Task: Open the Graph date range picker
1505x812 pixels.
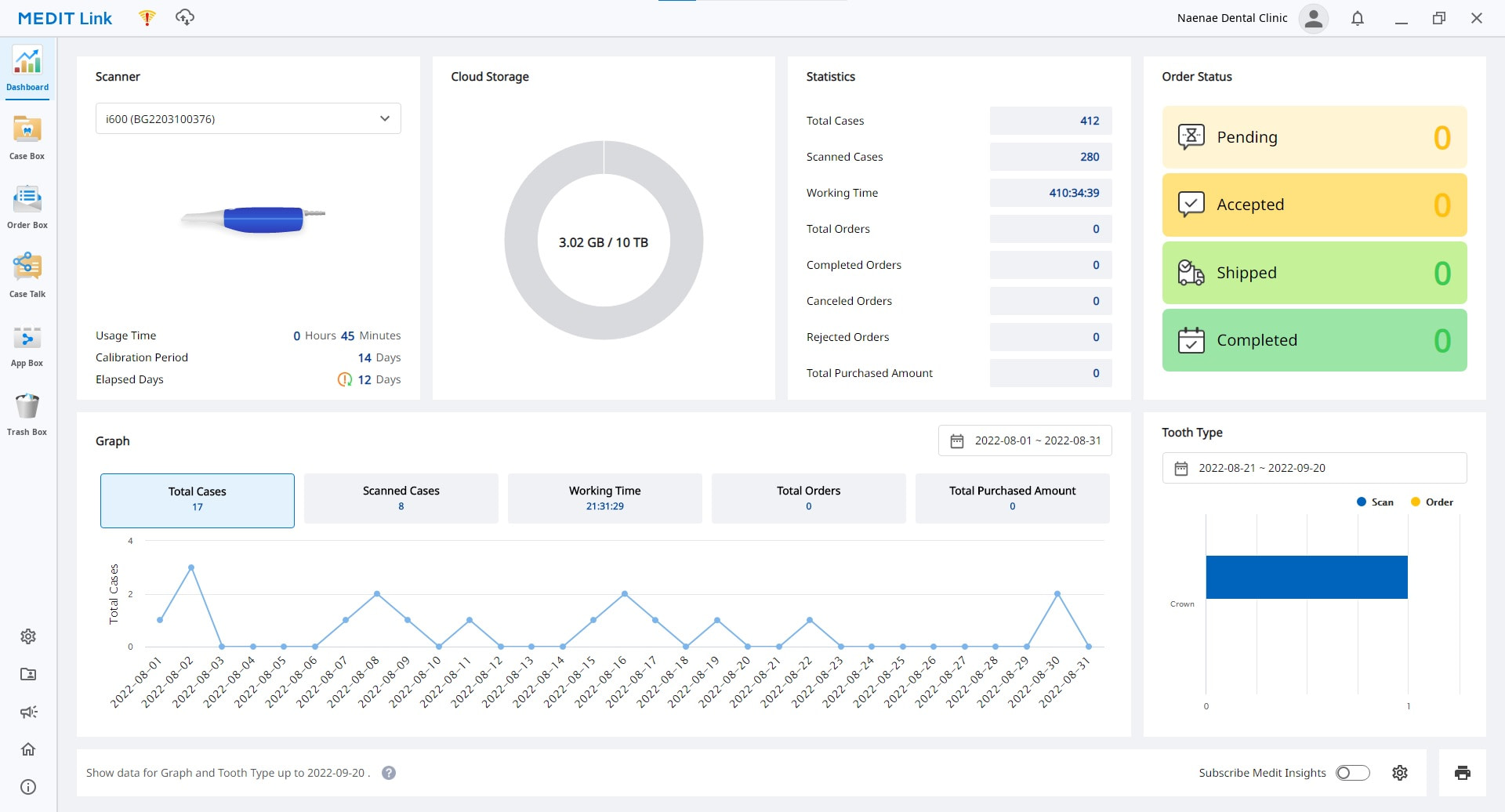Action: coord(1024,440)
